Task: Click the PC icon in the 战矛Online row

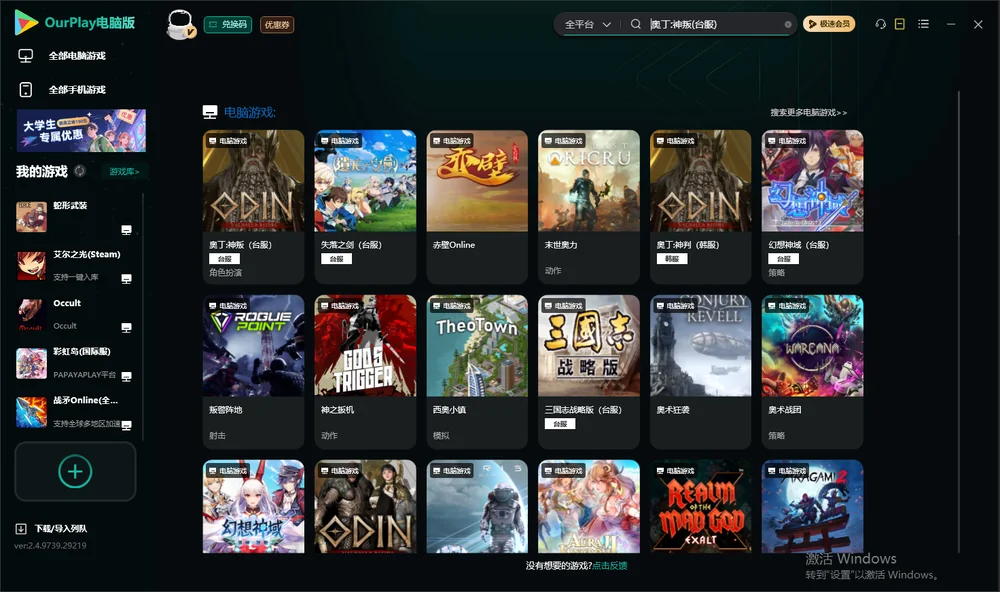Action: click(126, 425)
